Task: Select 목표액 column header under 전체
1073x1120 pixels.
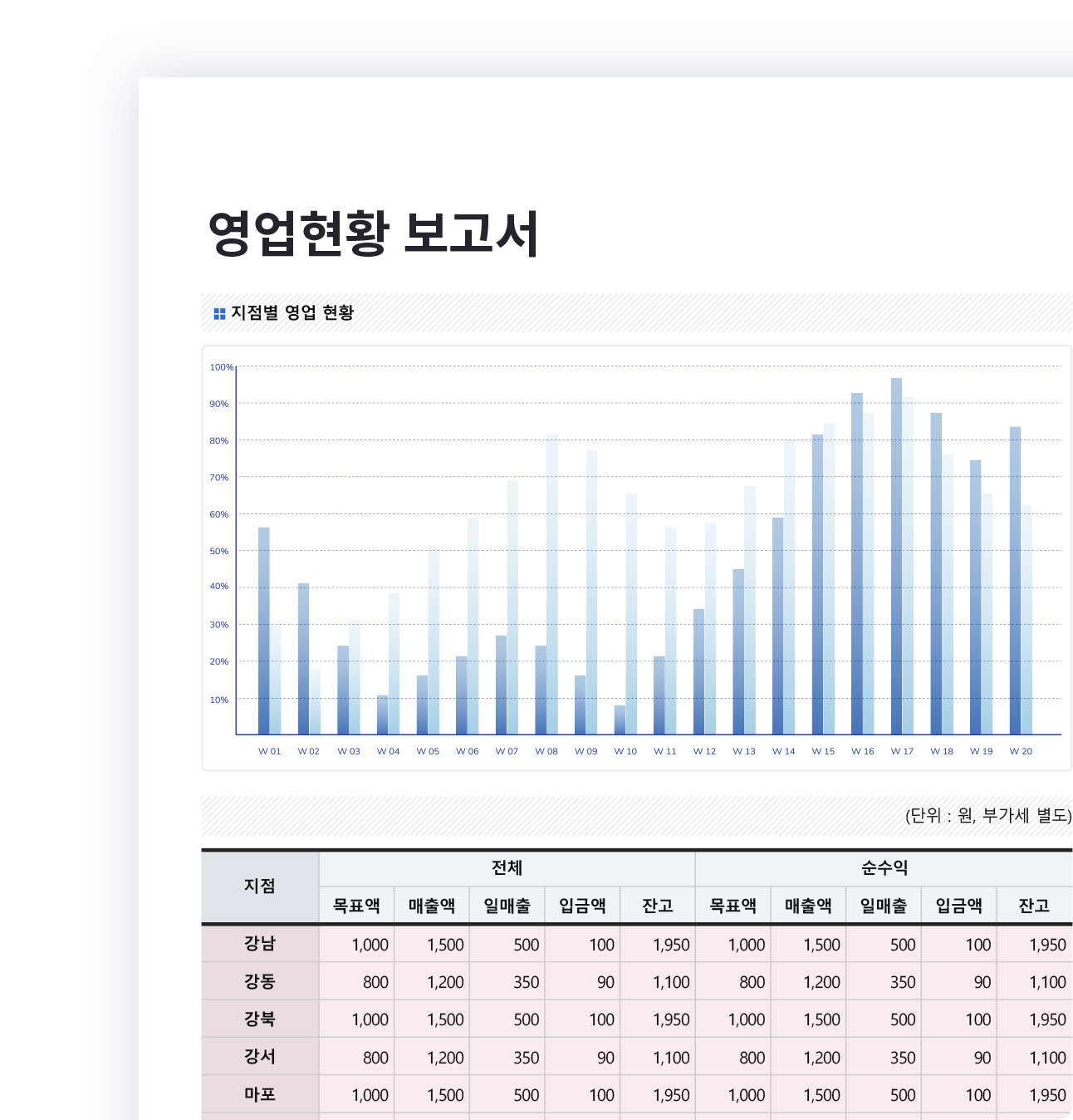Action: click(356, 905)
